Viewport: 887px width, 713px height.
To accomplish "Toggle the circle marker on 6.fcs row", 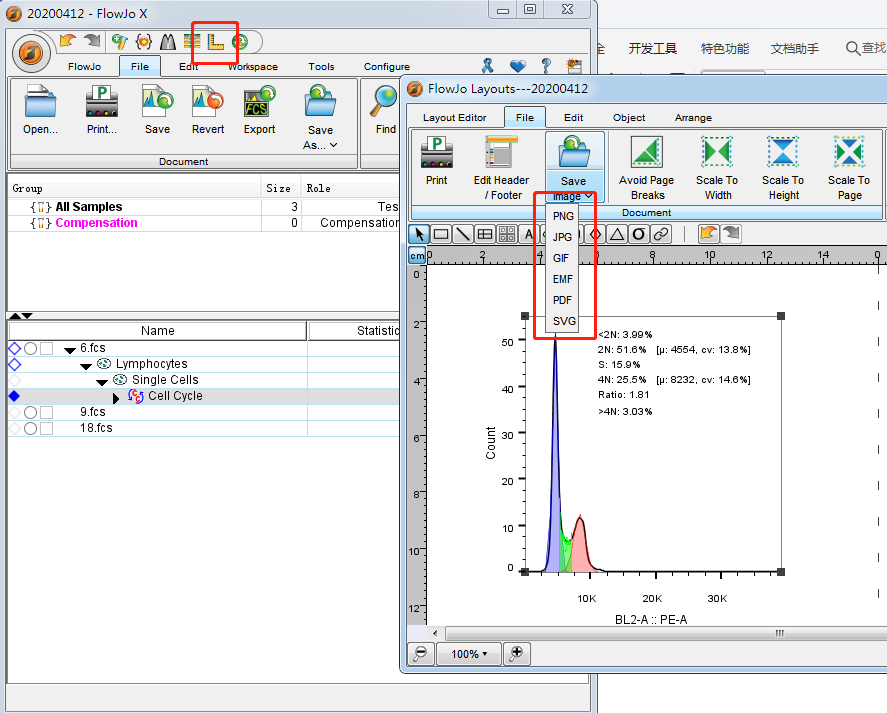I will 31,349.
